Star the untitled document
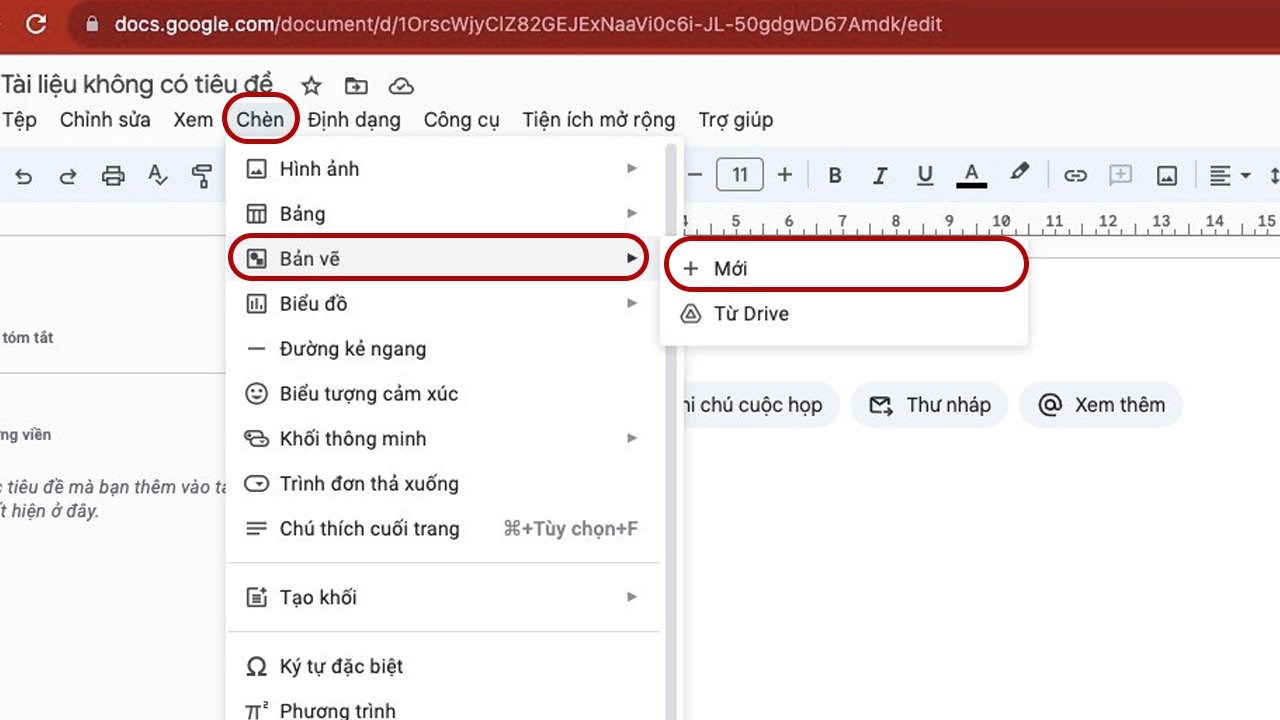The height and width of the screenshot is (720, 1280). click(312, 86)
